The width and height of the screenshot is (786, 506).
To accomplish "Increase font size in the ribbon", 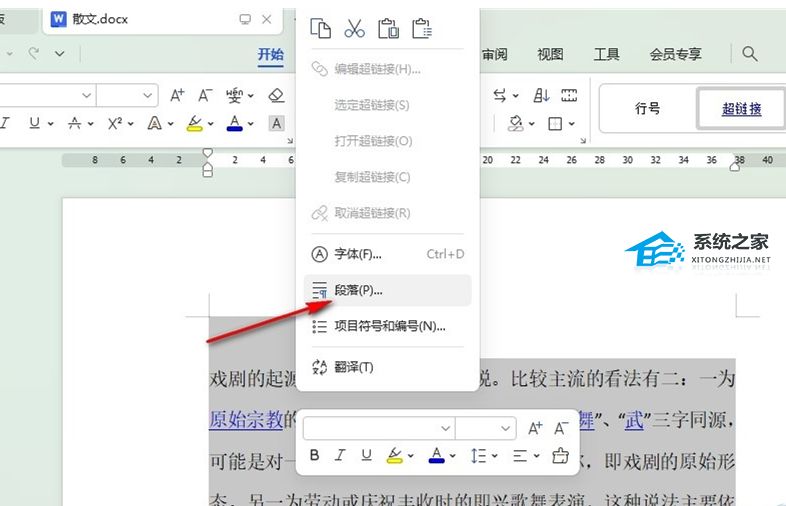I will [177, 95].
